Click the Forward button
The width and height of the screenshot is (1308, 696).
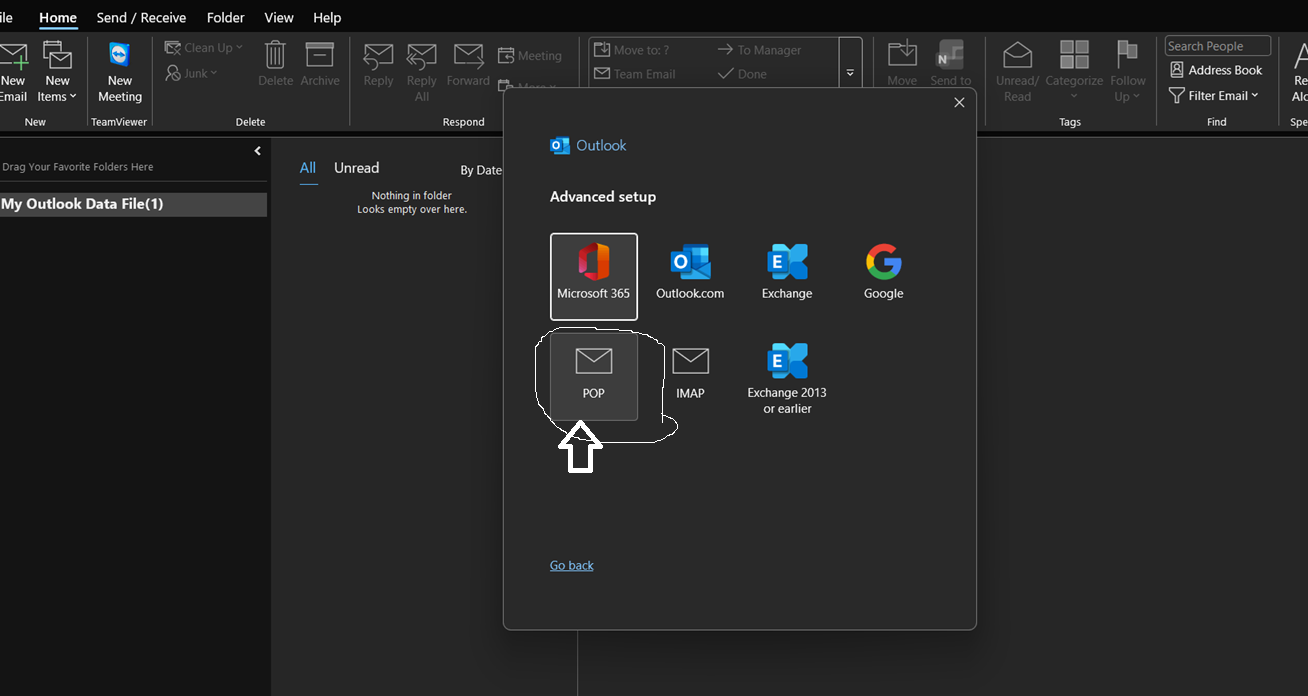coord(468,66)
